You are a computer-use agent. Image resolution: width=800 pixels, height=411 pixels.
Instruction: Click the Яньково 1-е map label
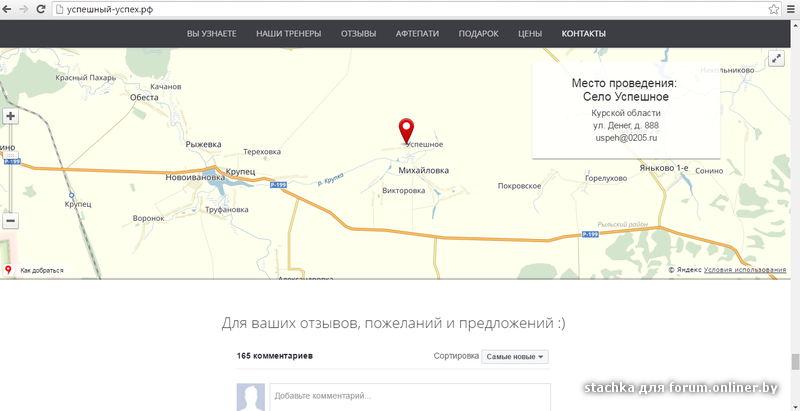coord(664,167)
